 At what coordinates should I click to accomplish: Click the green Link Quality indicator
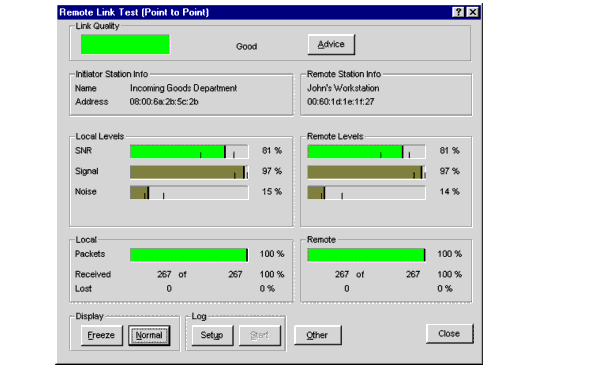pyautogui.click(x=125, y=44)
